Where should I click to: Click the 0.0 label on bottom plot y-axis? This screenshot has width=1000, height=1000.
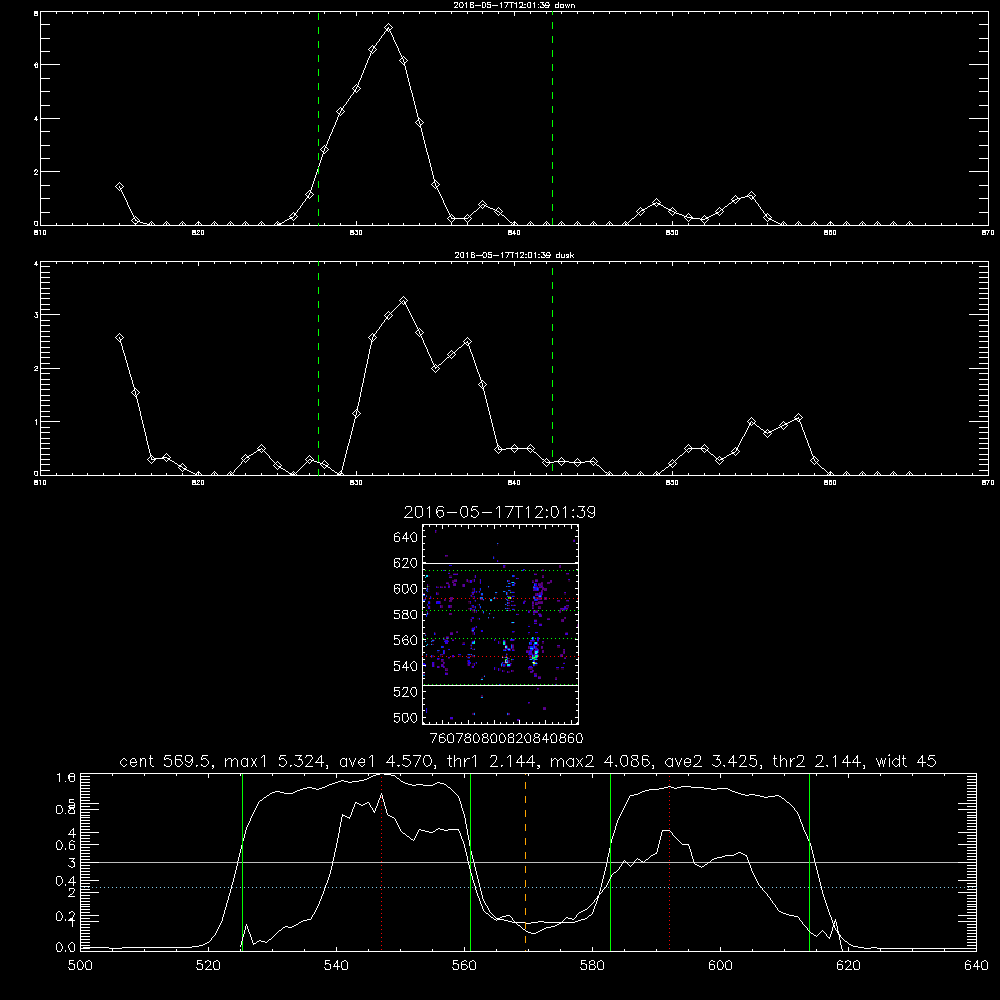click(x=66, y=947)
